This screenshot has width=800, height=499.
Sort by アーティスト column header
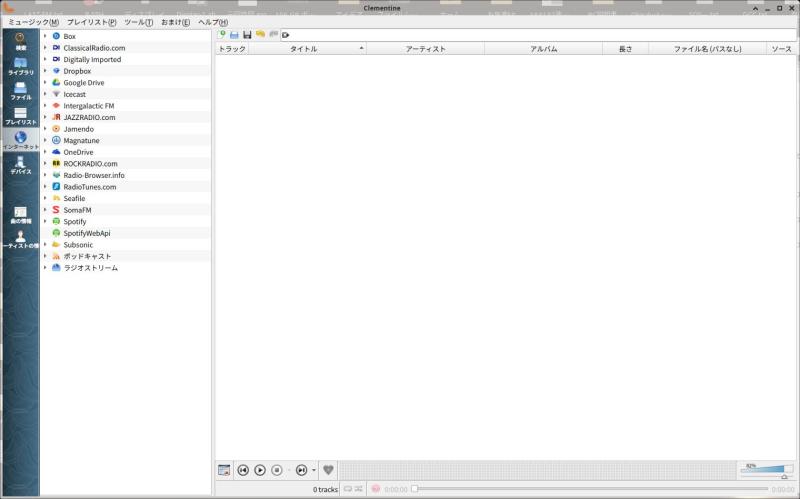[x=425, y=48]
